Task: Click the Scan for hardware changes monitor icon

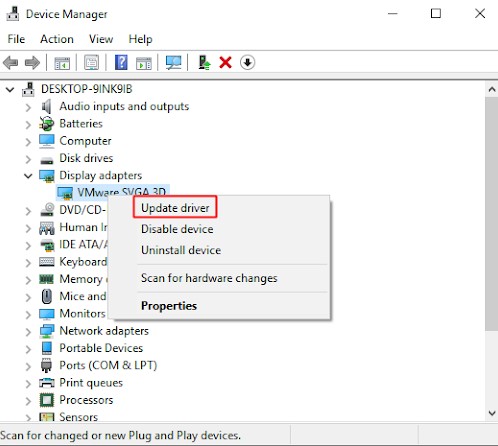Action: click(x=173, y=62)
